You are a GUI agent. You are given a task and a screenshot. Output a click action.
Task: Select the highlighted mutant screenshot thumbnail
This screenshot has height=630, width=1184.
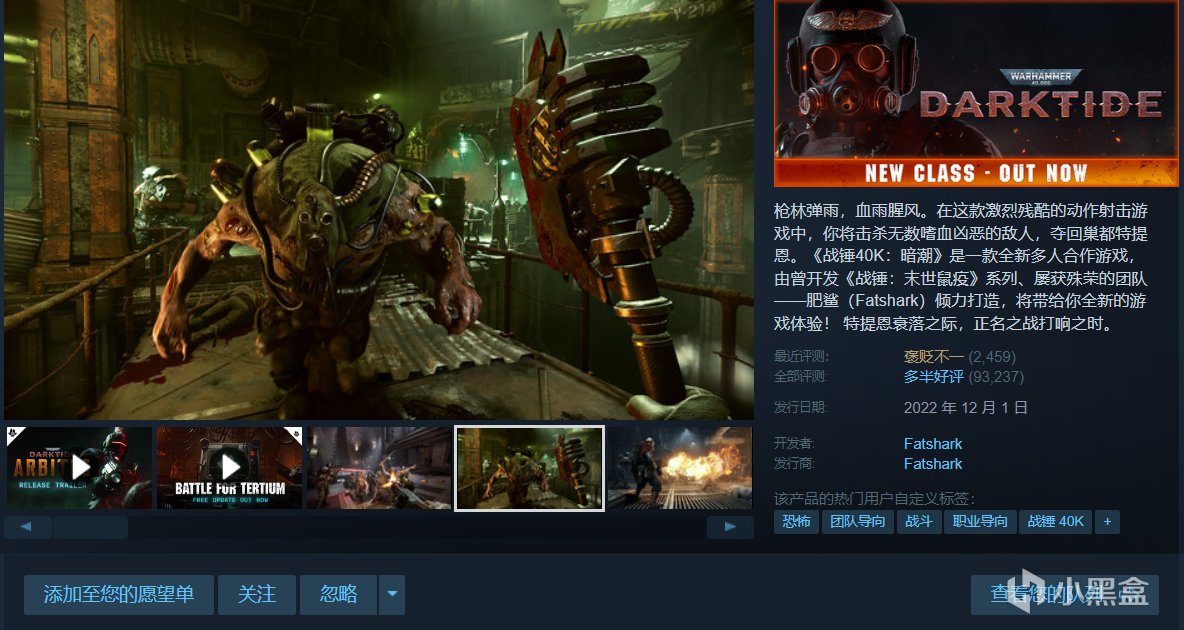click(x=529, y=468)
